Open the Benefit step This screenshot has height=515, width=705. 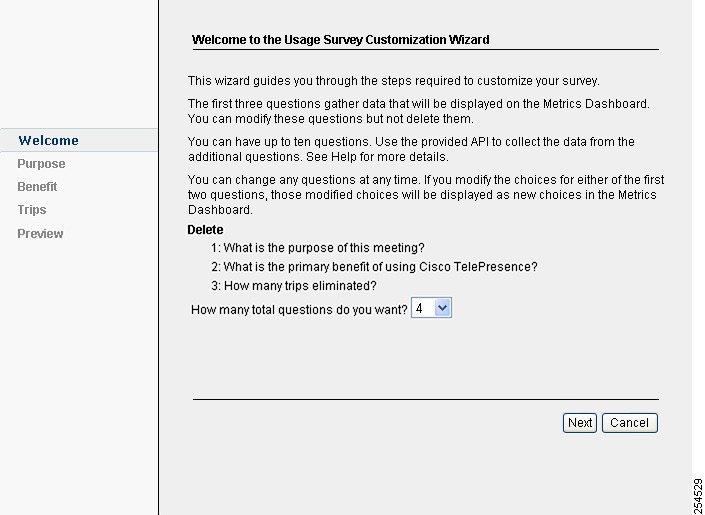pos(37,187)
